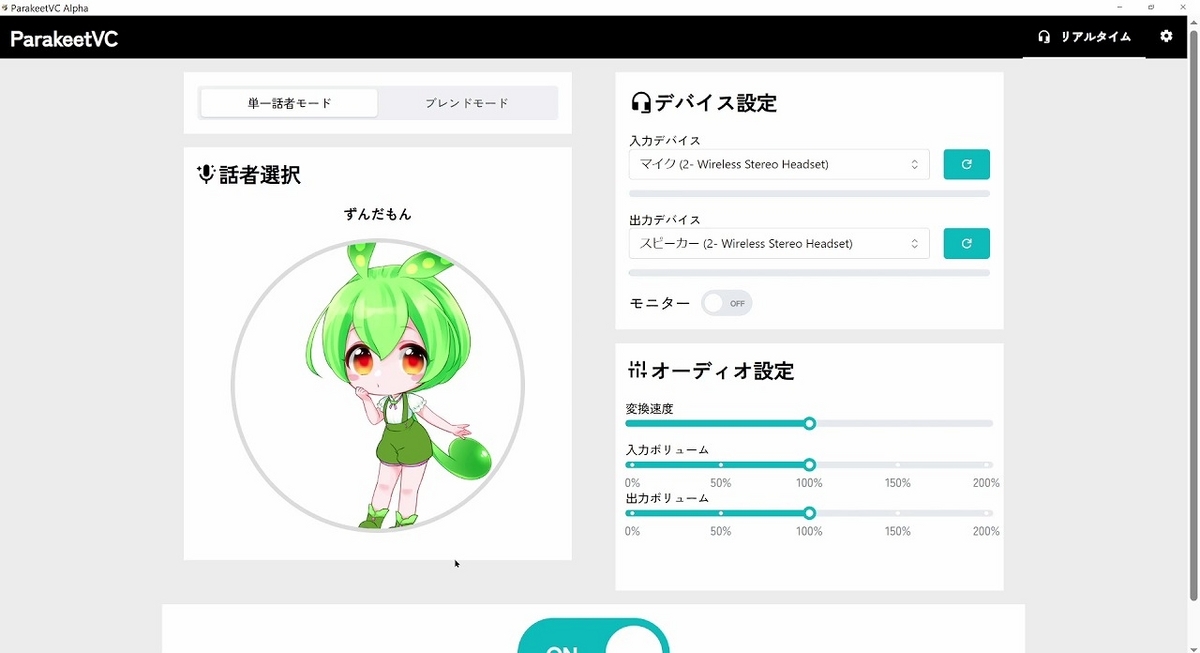Close the ParakeetVC Alpha window
The height and width of the screenshot is (653, 1200).
click(1184, 7)
